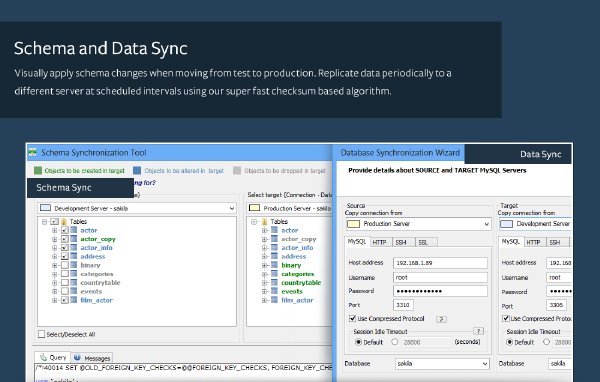600x382 pixels.
Task: Expand the film_actor node in source tree
Action: [x=54, y=300]
